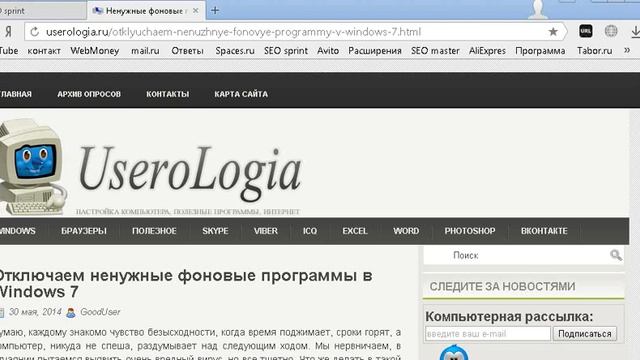Open the Excel category

[355, 231]
